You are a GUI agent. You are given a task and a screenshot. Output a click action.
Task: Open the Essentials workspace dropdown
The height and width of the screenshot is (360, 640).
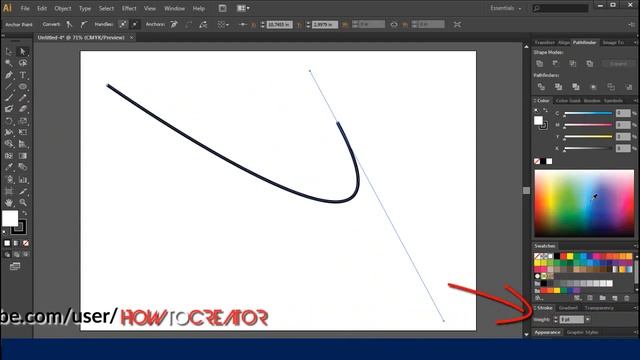tap(506, 8)
